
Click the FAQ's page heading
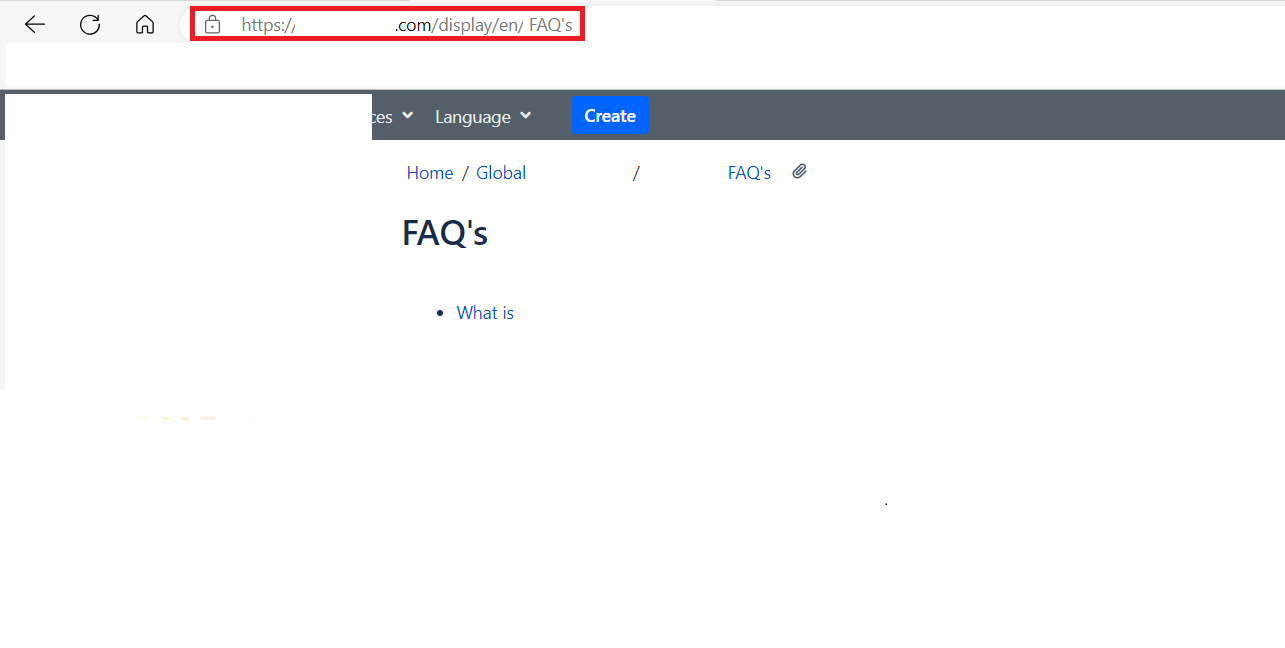445,233
